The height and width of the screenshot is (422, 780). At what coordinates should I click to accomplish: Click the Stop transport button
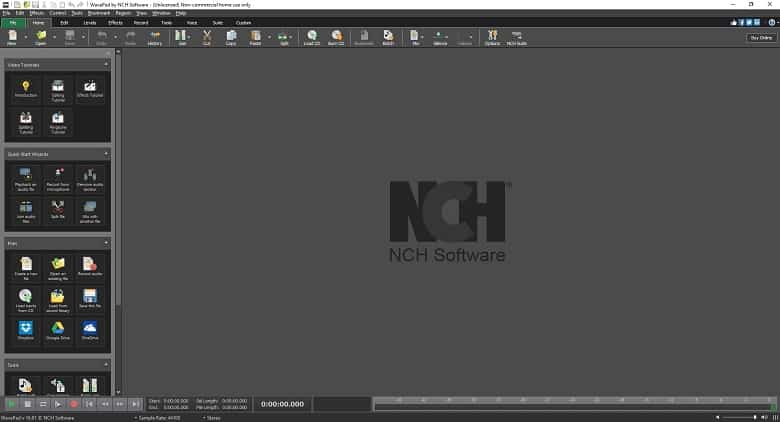(x=28, y=404)
